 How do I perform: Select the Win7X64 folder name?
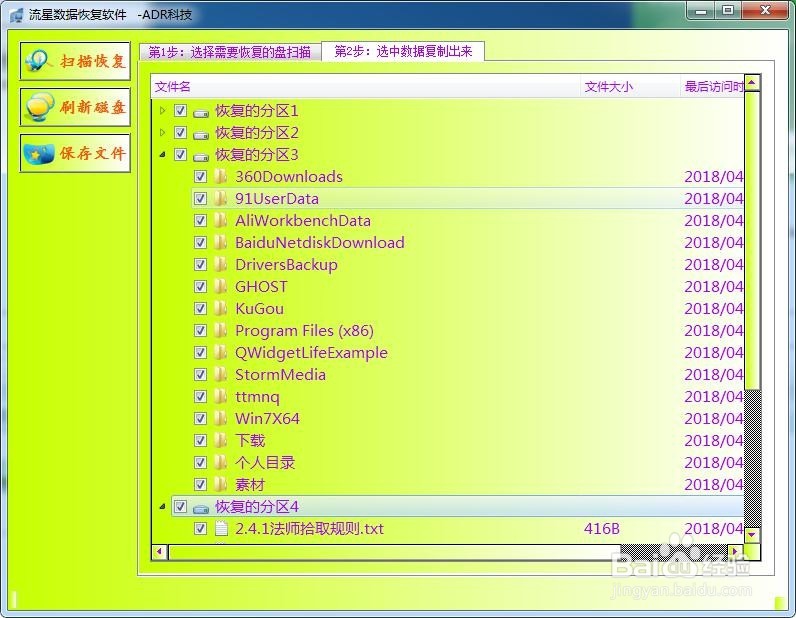click(x=267, y=418)
